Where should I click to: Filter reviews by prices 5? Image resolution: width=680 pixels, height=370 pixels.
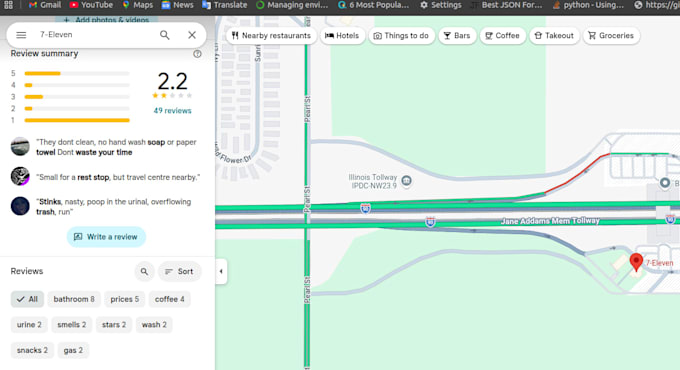[124, 299]
